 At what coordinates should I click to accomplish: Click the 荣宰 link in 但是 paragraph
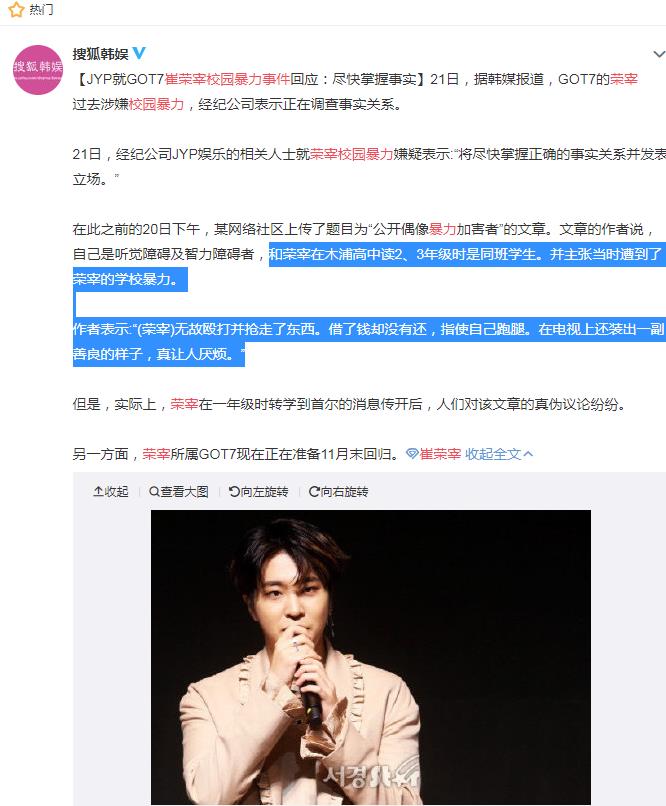click(x=184, y=404)
